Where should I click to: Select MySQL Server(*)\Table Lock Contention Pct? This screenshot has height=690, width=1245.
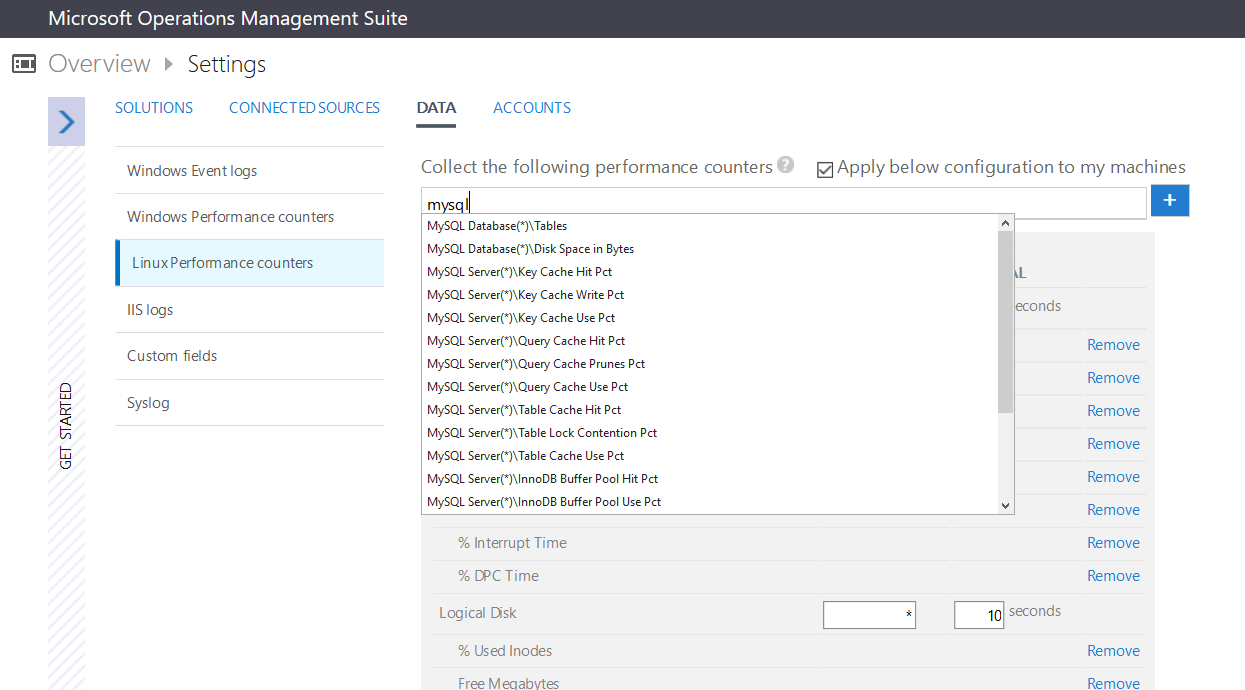710,433
